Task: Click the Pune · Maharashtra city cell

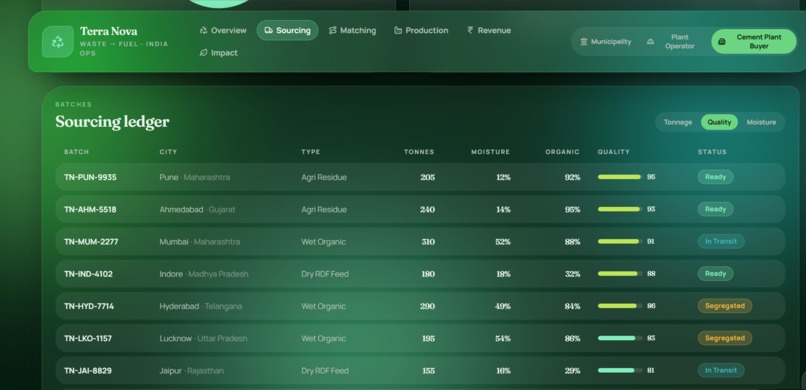Action: point(194,177)
